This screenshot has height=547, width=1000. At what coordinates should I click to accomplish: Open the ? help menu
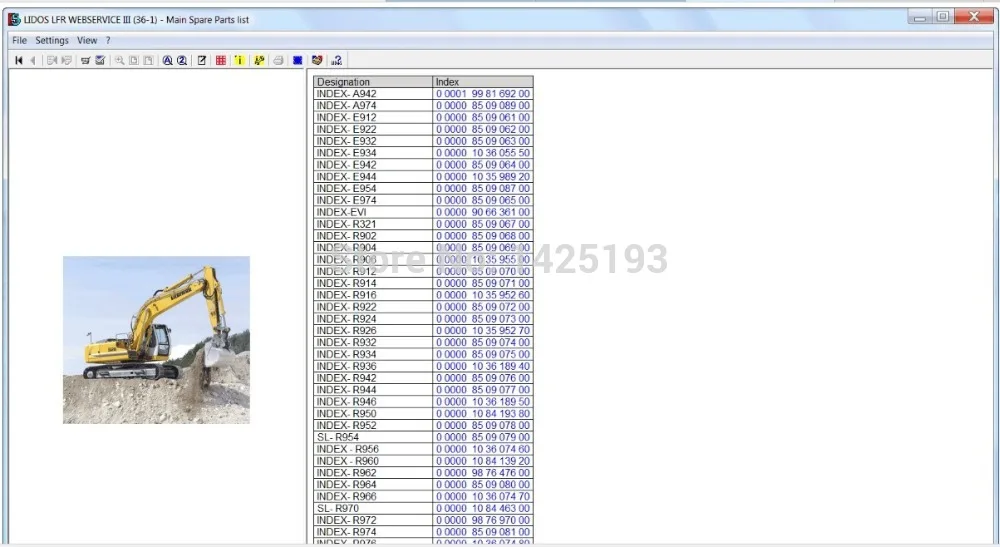[x=108, y=40]
